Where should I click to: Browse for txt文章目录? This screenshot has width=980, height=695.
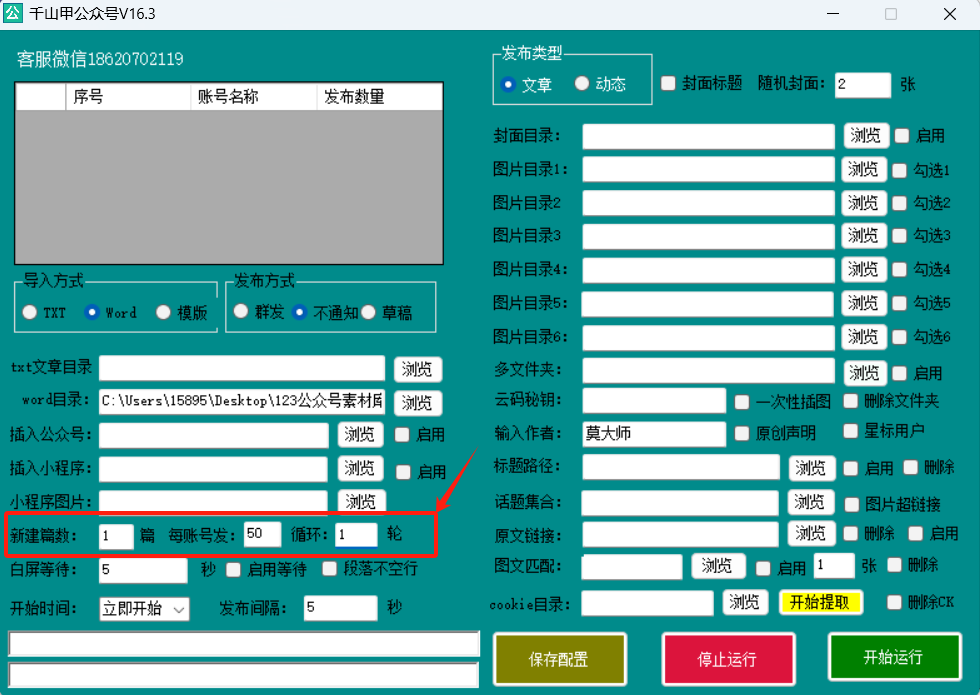pos(418,369)
